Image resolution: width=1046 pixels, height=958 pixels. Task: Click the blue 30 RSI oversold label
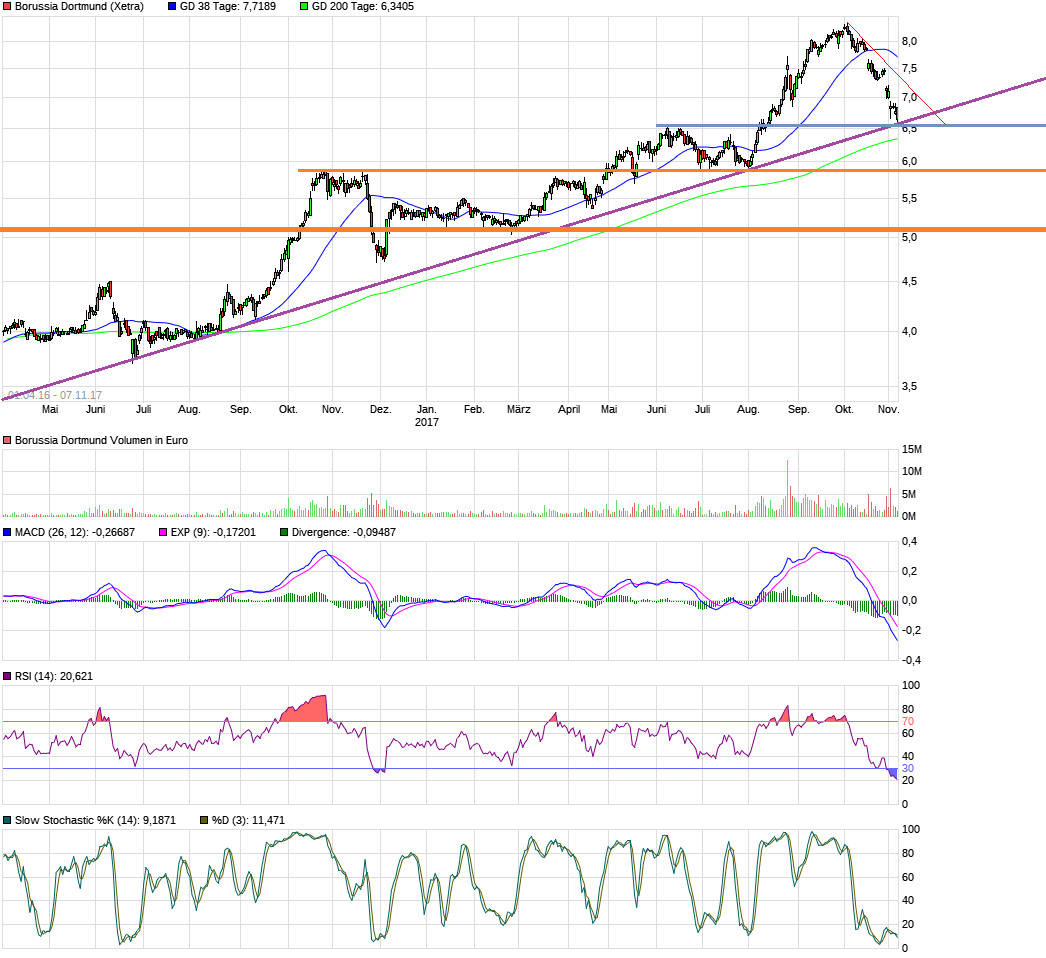(x=908, y=769)
